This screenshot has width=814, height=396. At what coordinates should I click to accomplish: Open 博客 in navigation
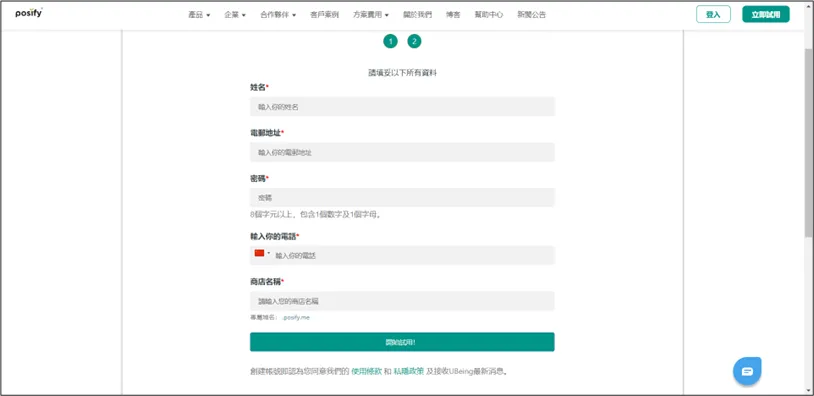453,15
